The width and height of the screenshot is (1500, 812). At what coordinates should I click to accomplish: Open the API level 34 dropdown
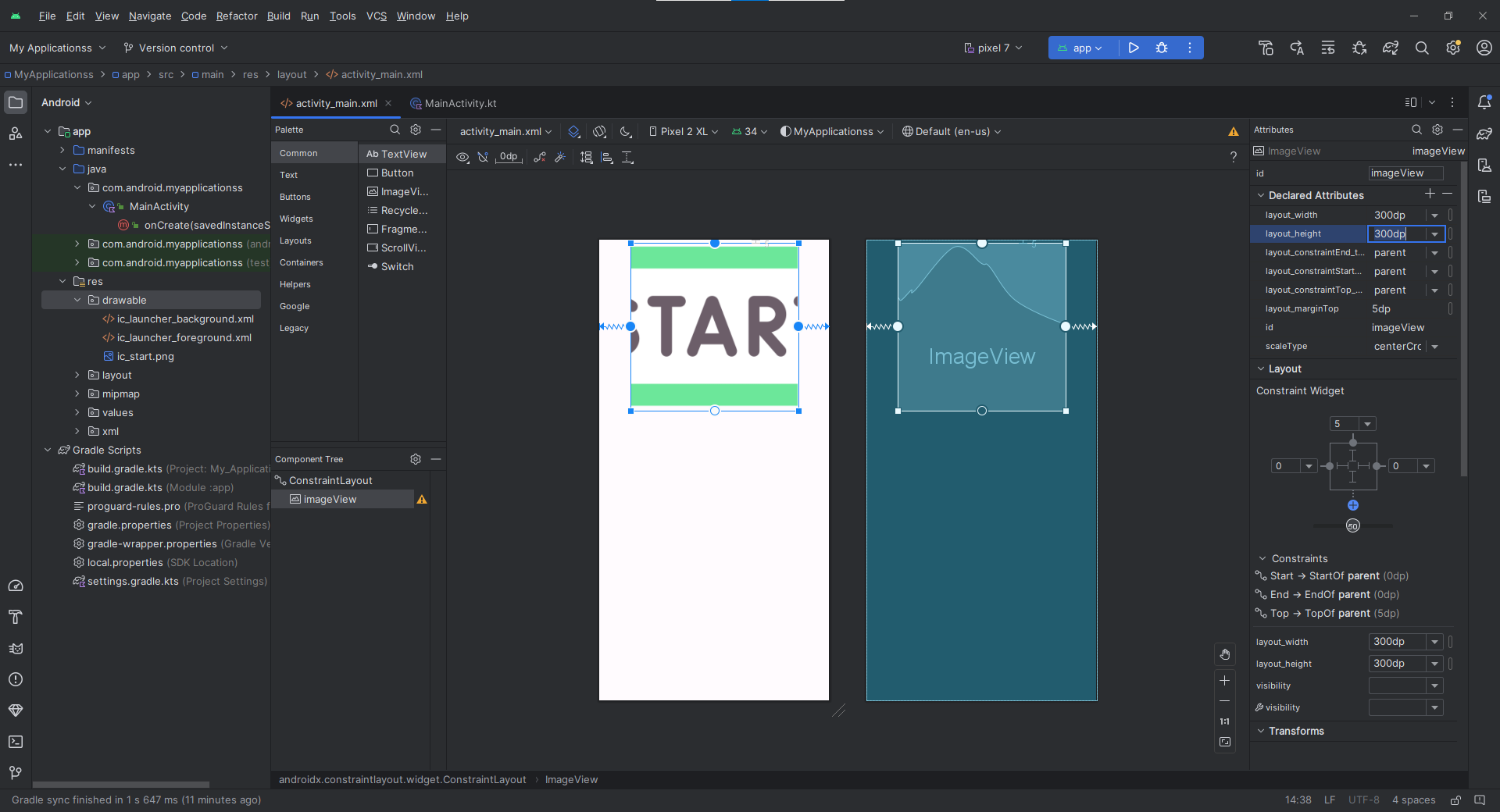[x=749, y=131]
